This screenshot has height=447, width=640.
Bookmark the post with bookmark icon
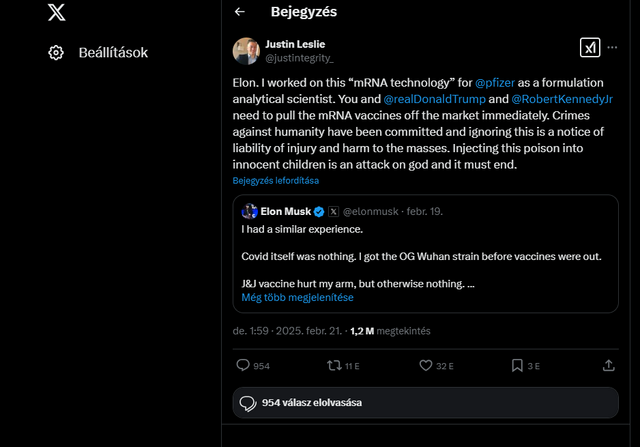tap(516, 366)
